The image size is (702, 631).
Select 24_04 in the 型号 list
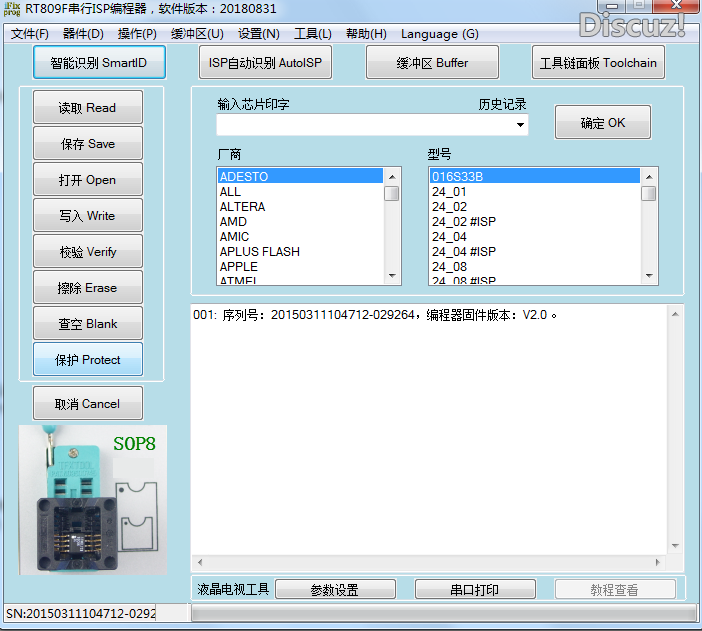point(449,237)
